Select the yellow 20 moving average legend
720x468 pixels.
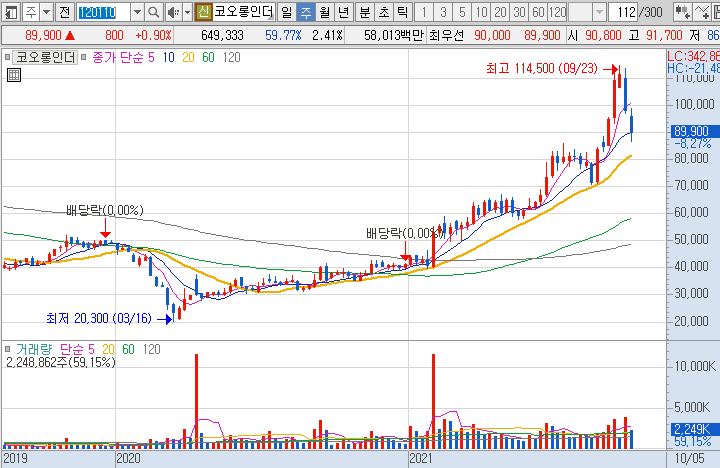pyautogui.click(x=188, y=57)
